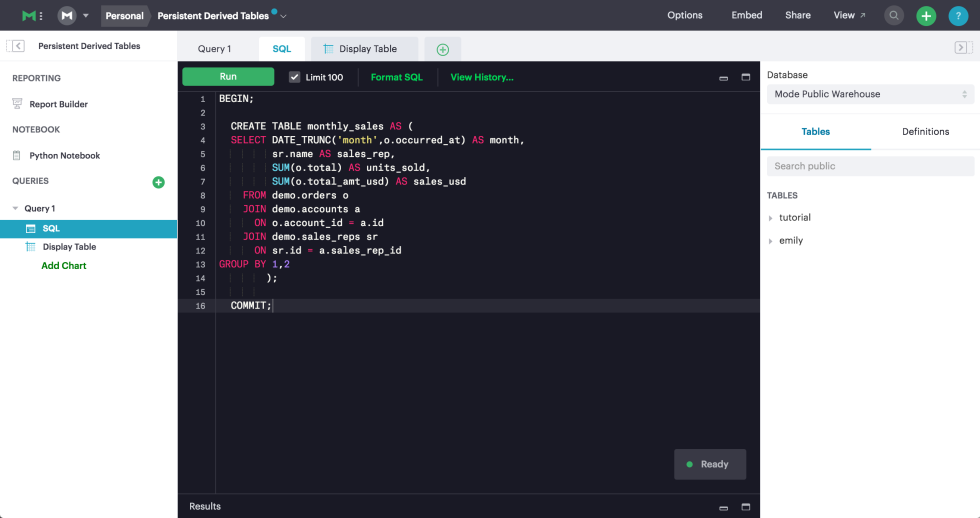Open the report View link
The image size is (980, 518).
tap(849, 15)
